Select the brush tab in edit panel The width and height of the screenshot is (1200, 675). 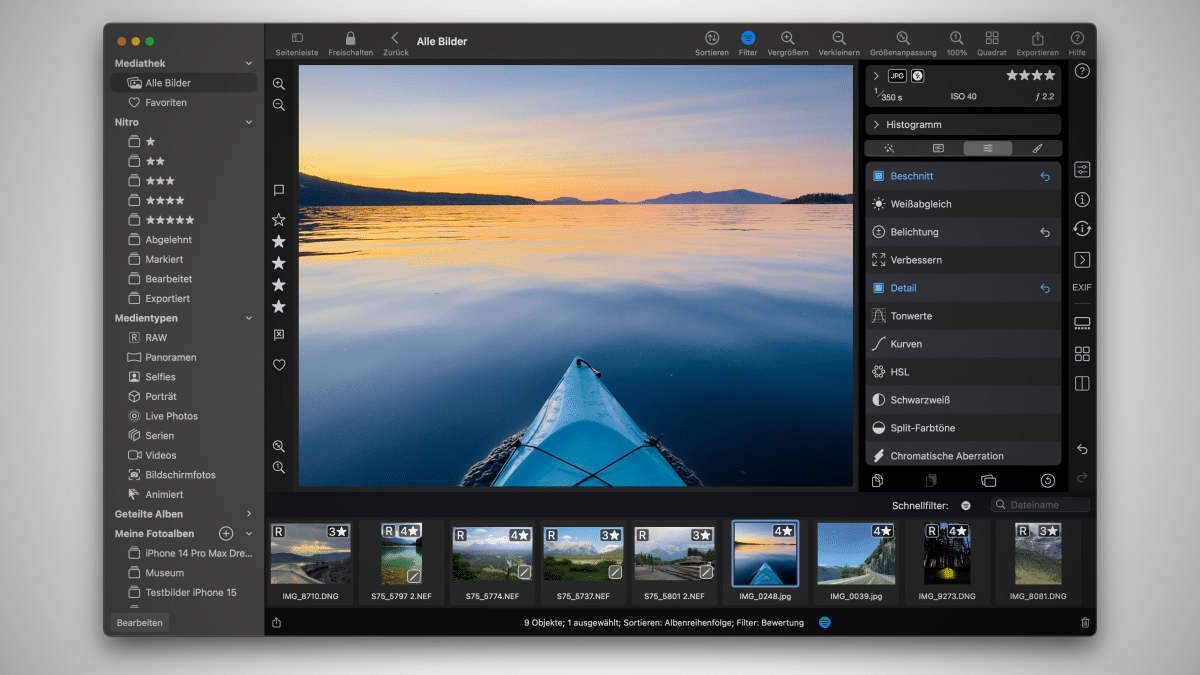[x=1037, y=148]
